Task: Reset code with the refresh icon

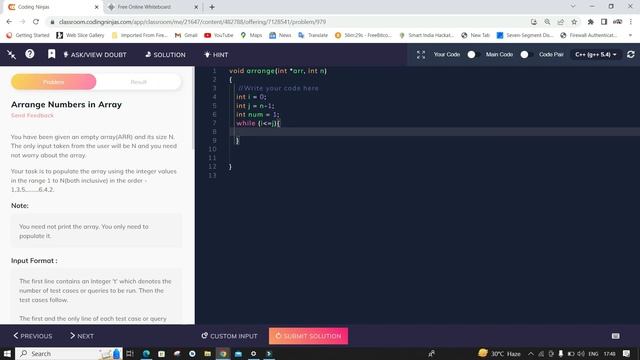Action: [x=631, y=54]
